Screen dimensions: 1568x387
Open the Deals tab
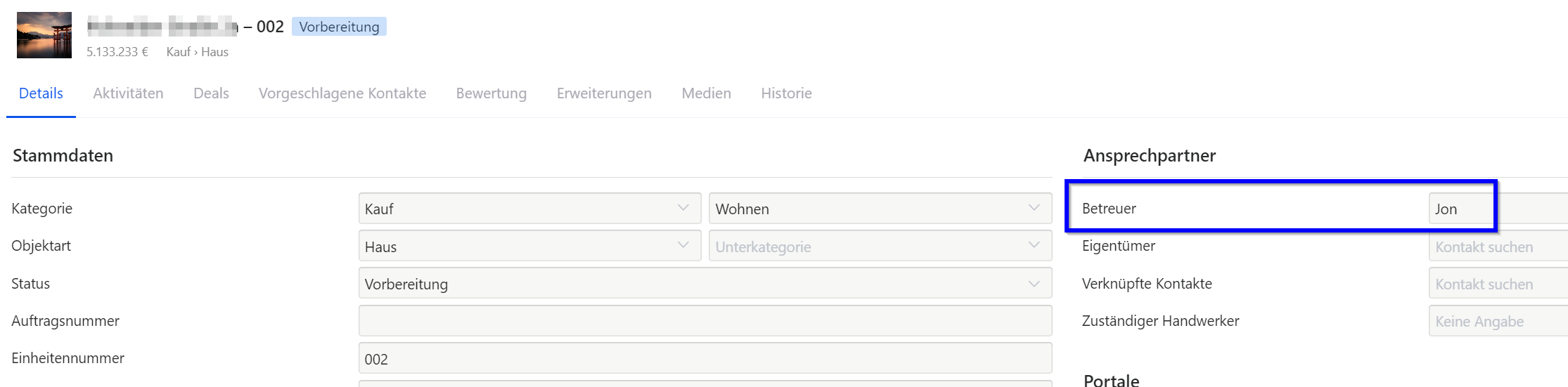tap(211, 93)
